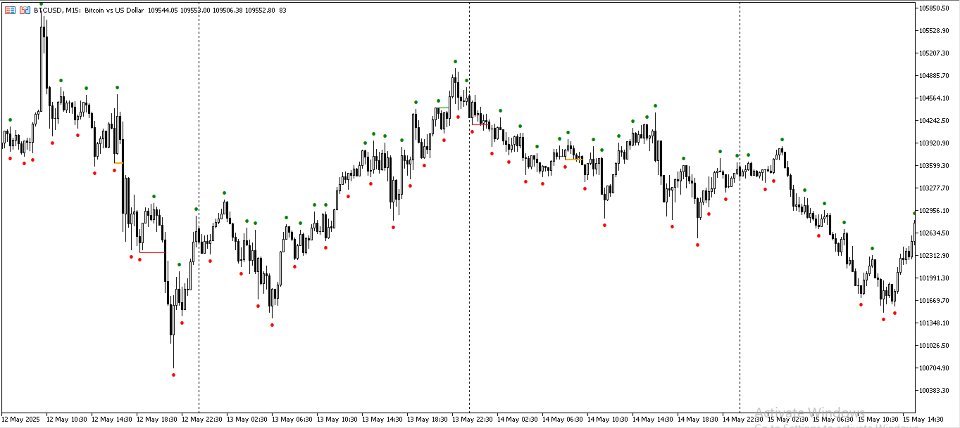Click the '13 May 14:30' time axis label
The height and width of the screenshot is (428, 960).
(383, 420)
